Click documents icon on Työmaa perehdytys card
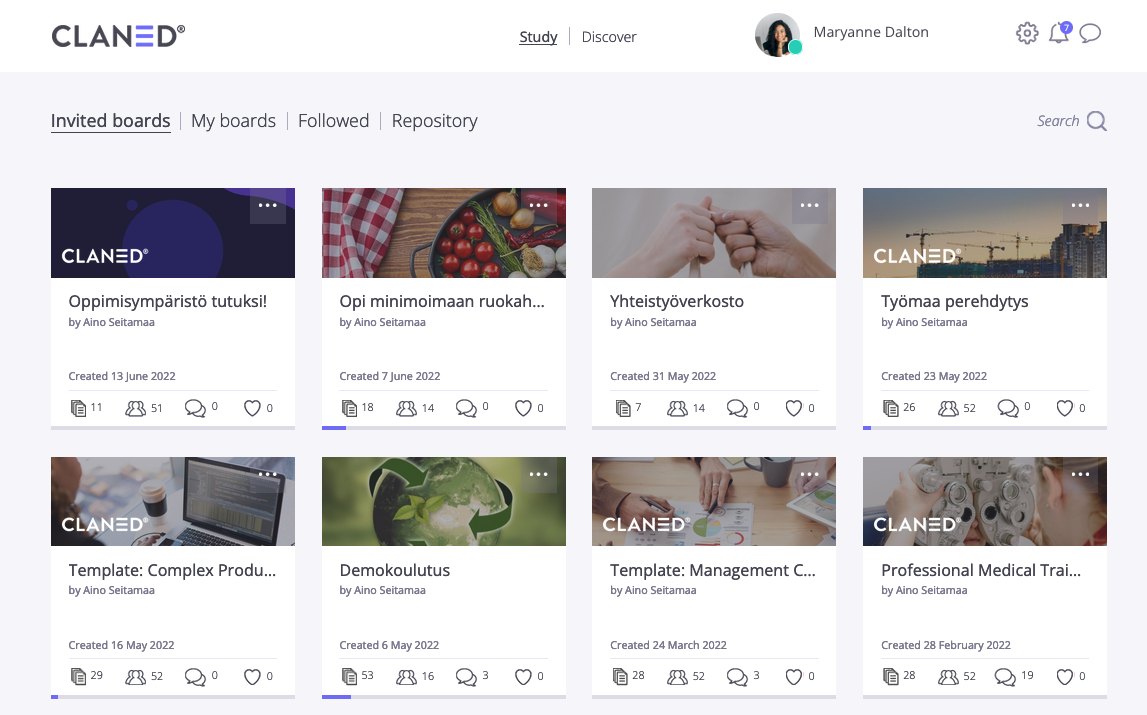This screenshot has width=1147, height=715. [x=890, y=408]
